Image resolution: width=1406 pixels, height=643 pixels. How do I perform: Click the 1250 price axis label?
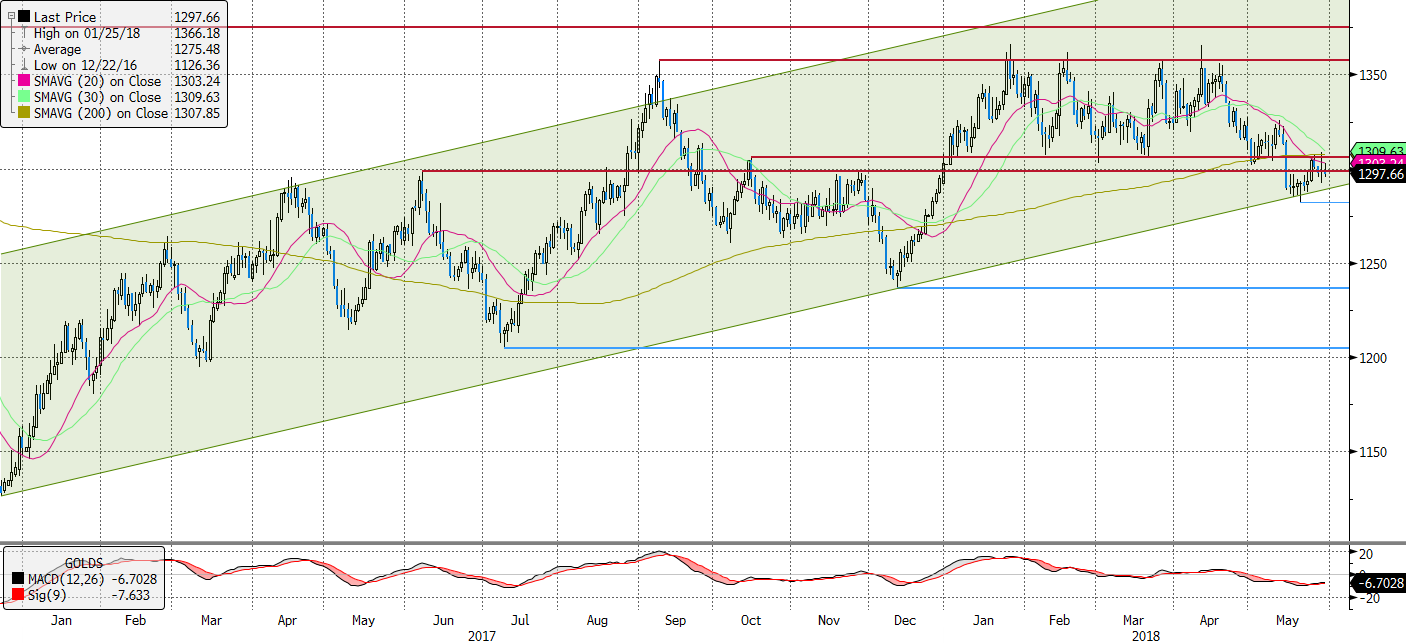[x=1371, y=264]
